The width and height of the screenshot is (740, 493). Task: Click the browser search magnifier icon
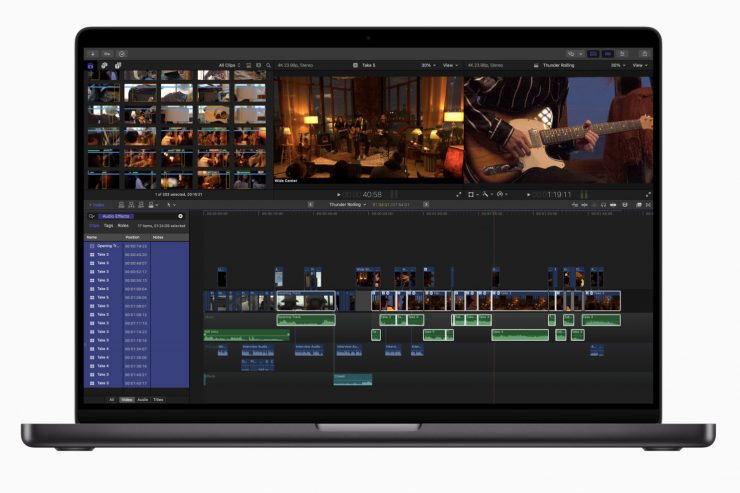click(x=268, y=65)
